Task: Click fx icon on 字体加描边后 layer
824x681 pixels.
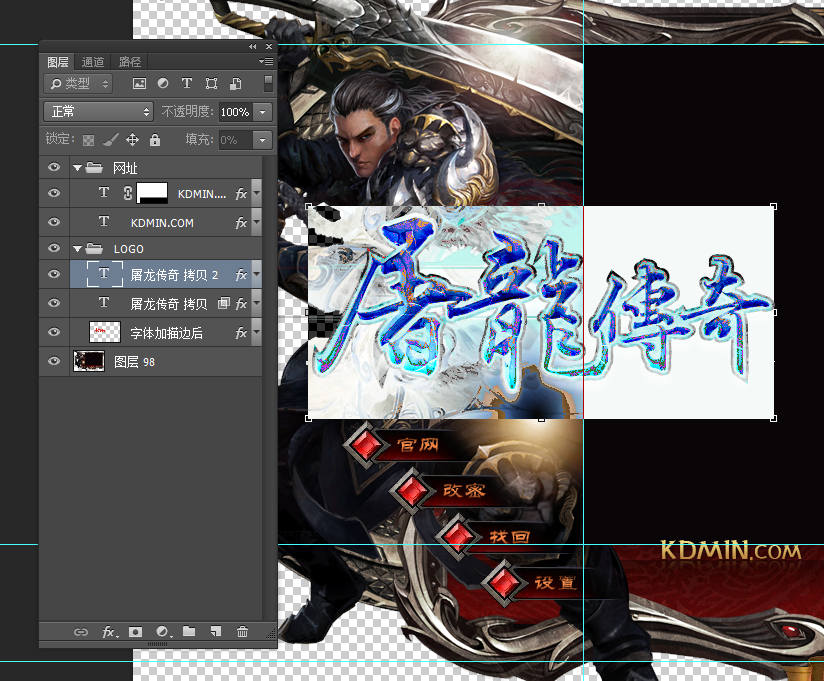Action: (x=241, y=333)
